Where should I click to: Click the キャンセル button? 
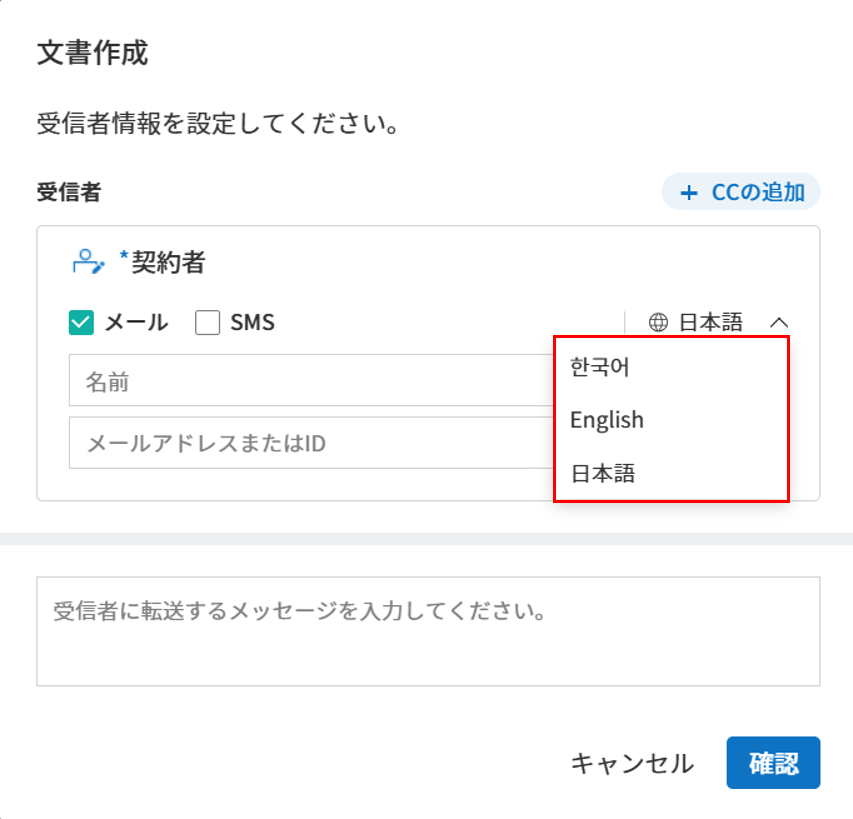pos(631,764)
